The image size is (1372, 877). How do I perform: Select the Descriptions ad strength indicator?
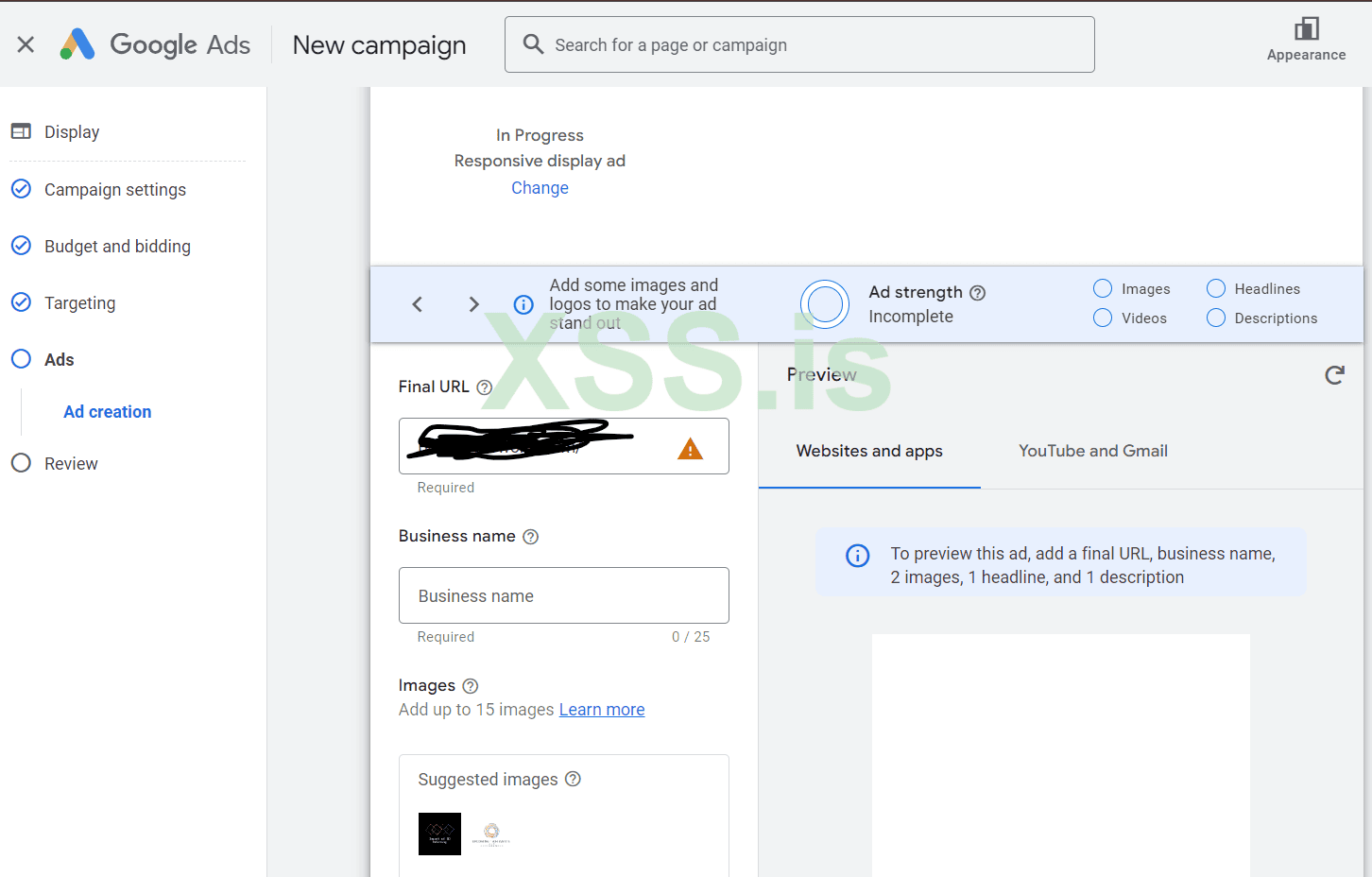coord(1216,318)
